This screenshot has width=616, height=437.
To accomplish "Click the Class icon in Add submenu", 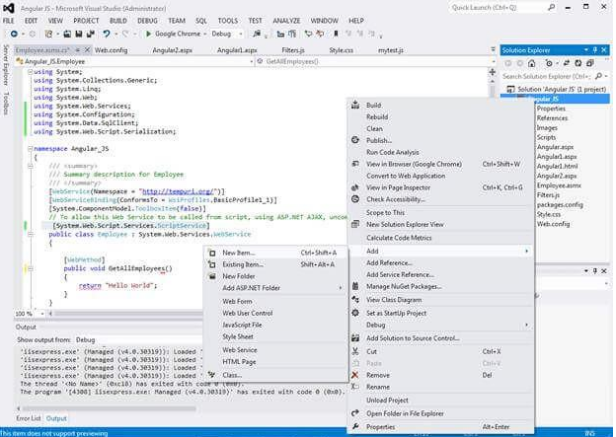I will pyautogui.click(x=212, y=375).
